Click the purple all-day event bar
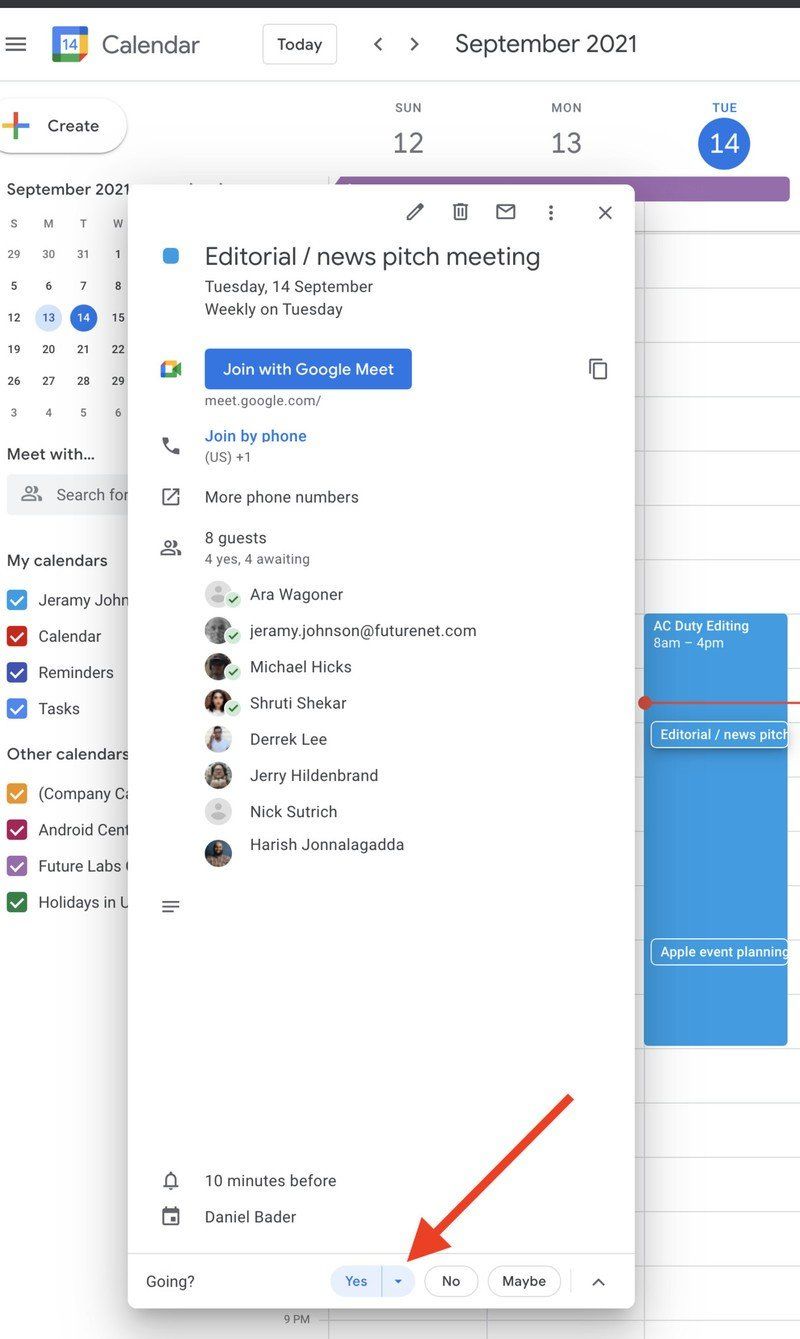The height and width of the screenshot is (1339, 800). coord(563,189)
